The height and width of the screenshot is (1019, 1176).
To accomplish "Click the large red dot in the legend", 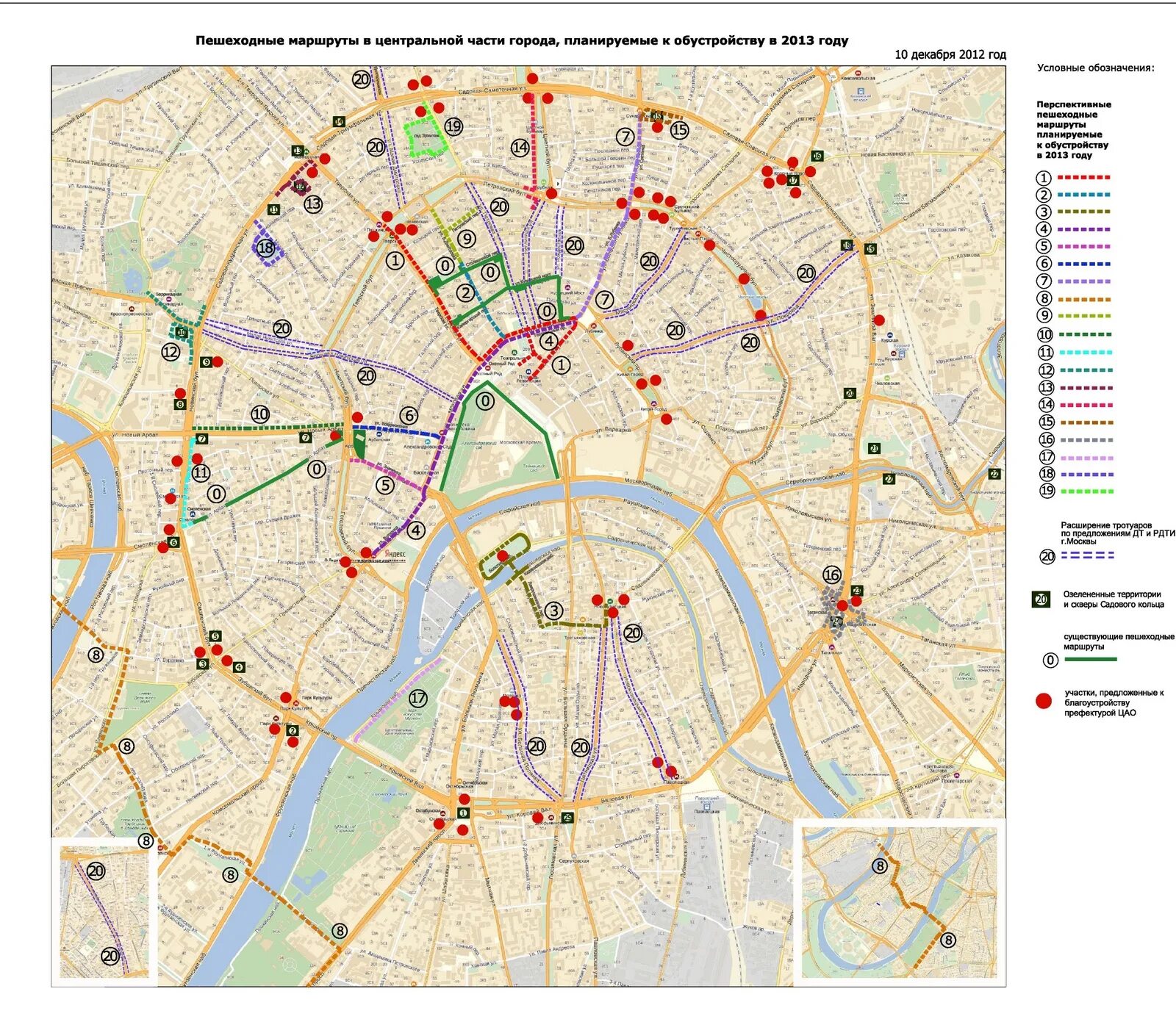I will coord(1044,701).
